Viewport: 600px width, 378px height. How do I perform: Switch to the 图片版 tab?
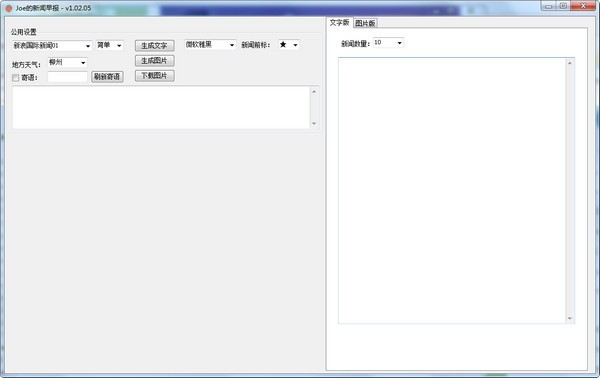[365, 23]
